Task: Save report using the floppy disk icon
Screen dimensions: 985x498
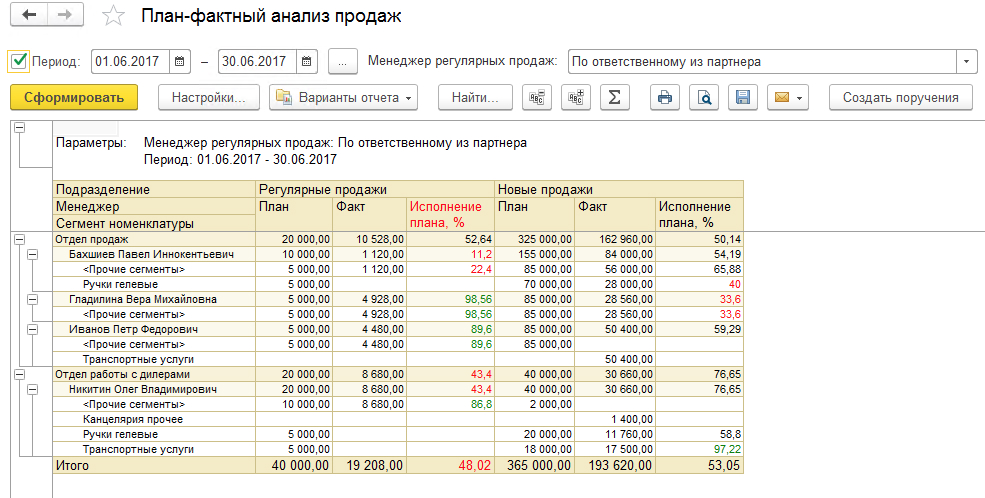Action: point(743,97)
